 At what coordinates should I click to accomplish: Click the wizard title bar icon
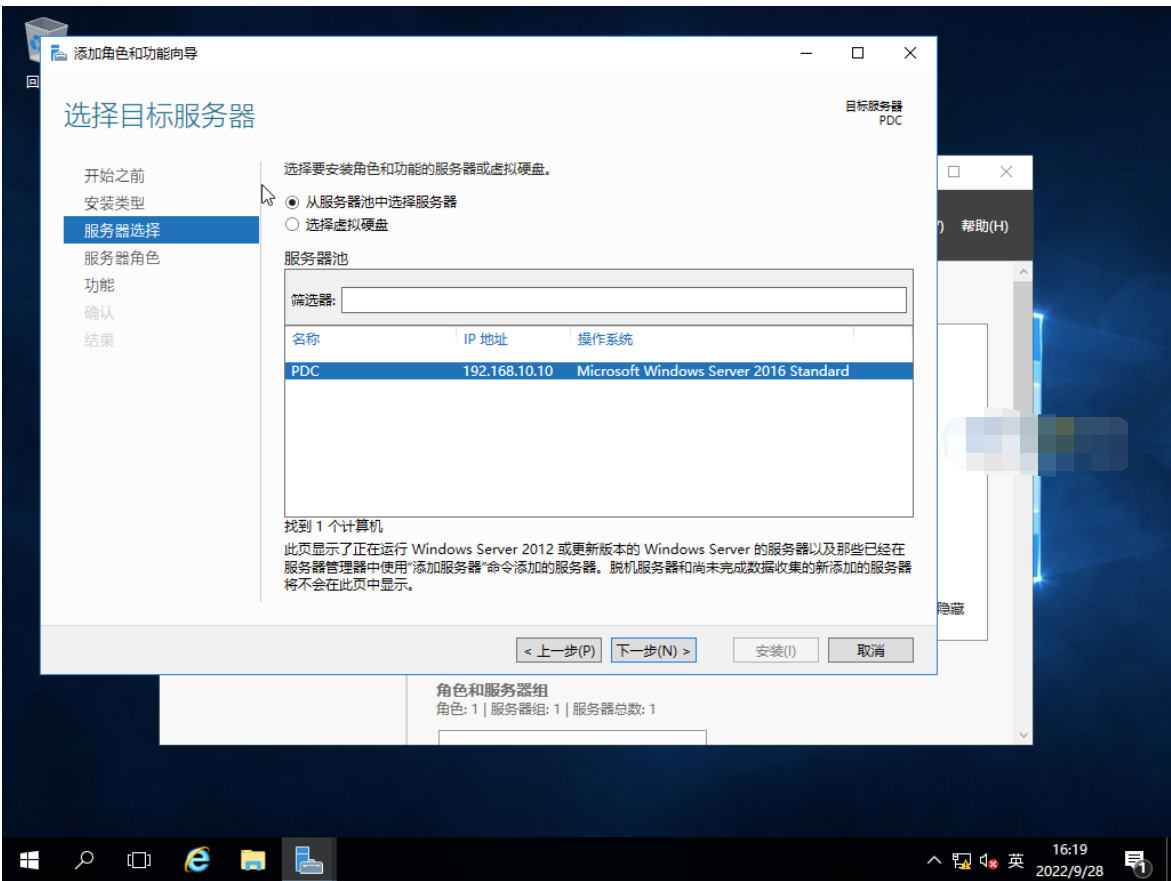58,53
